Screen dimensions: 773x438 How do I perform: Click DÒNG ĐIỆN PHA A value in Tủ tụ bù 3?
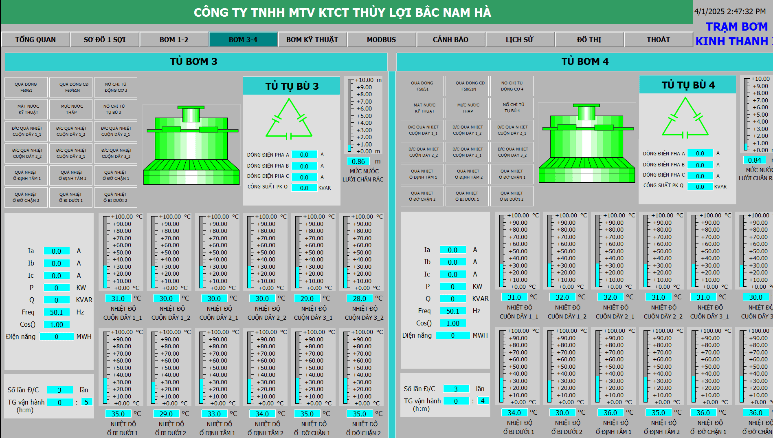coord(304,154)
